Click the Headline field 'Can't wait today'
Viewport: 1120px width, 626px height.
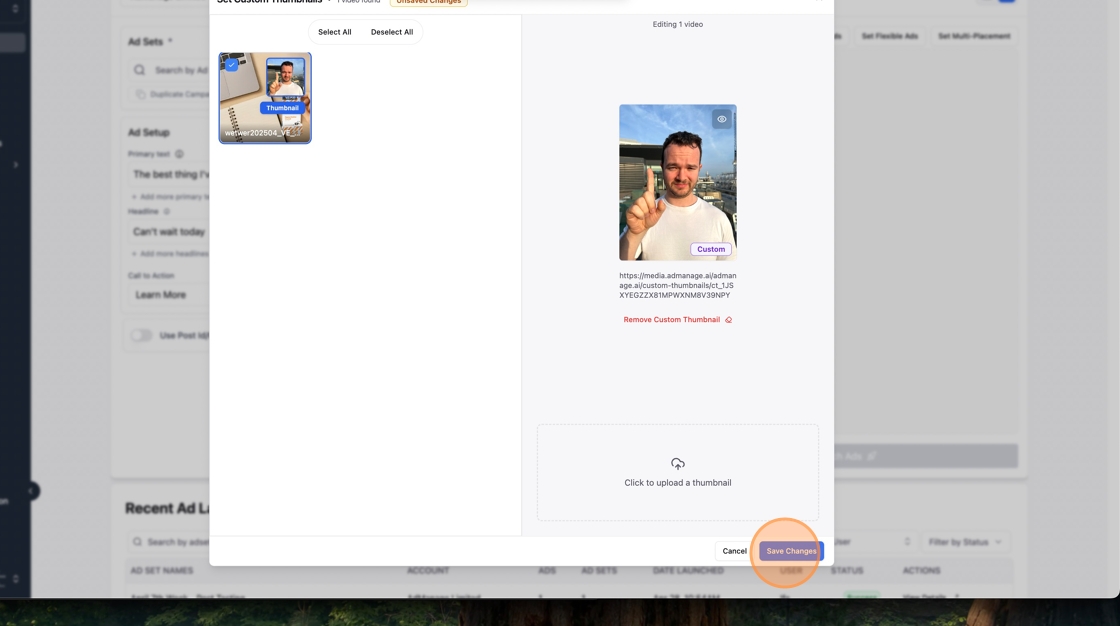click(x=168, y=232)
